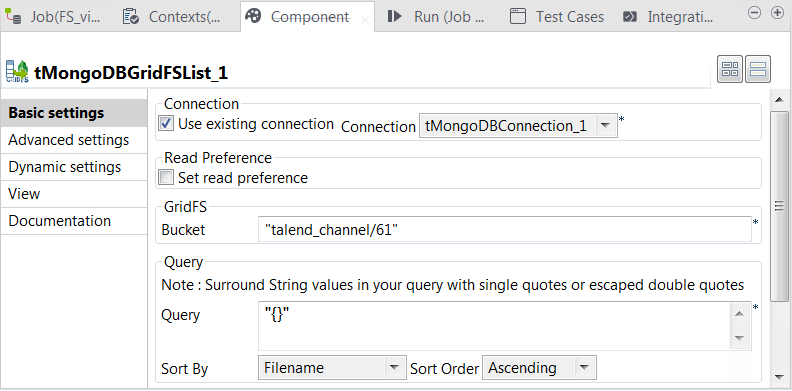792x391 pixels.
Task: Select Basic settings section
Action: pos(74,113)
